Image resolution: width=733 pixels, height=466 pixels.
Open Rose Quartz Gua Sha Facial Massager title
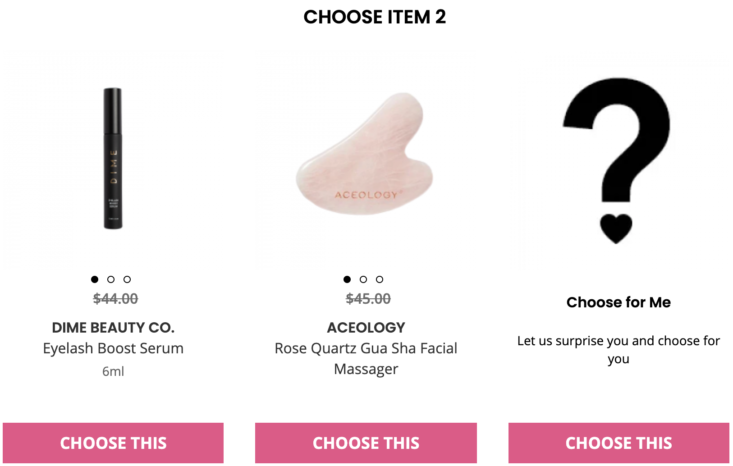coord(366,358)
